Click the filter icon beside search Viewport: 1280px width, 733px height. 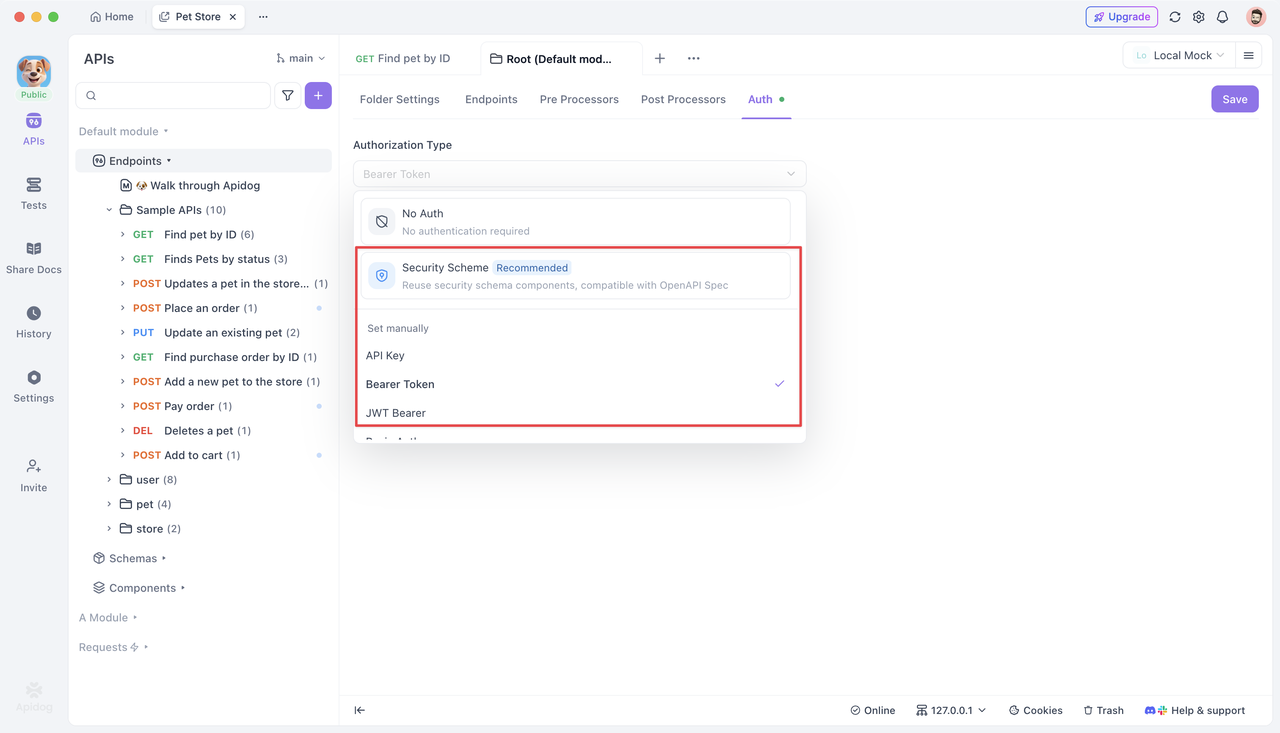point(288,96)
